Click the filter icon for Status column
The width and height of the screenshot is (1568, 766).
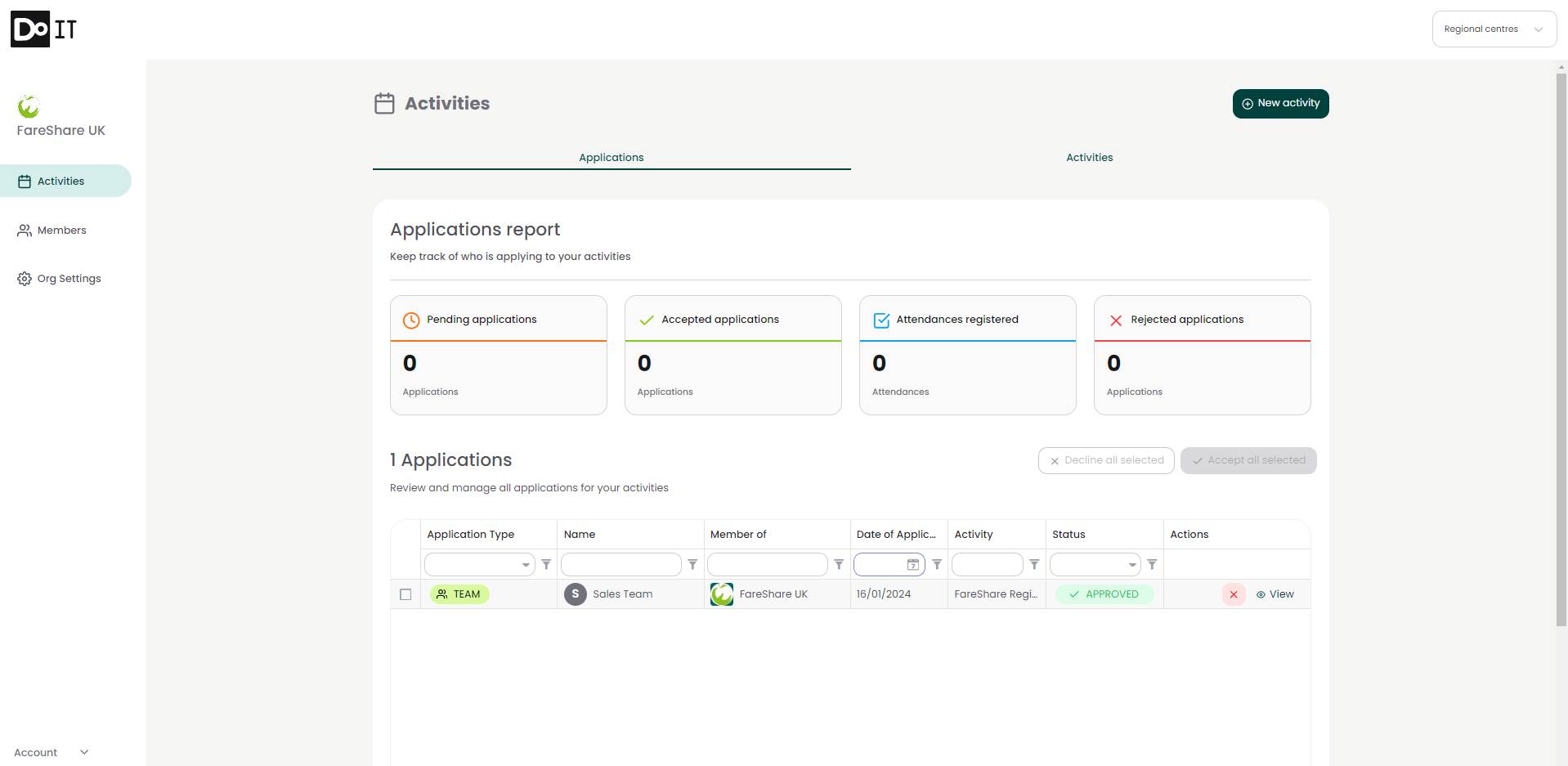pyautogui.click(x=1152, y=565)
